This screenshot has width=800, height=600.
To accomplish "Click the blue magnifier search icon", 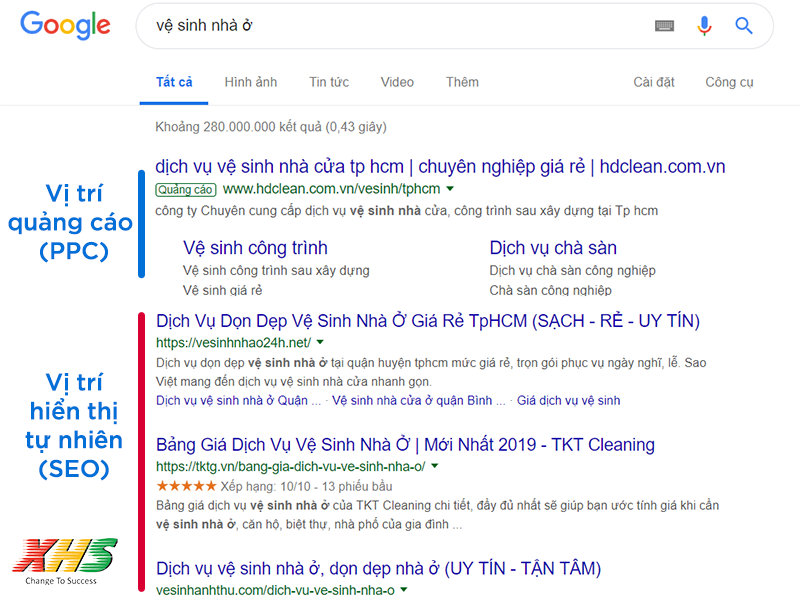I will (743, 26).
